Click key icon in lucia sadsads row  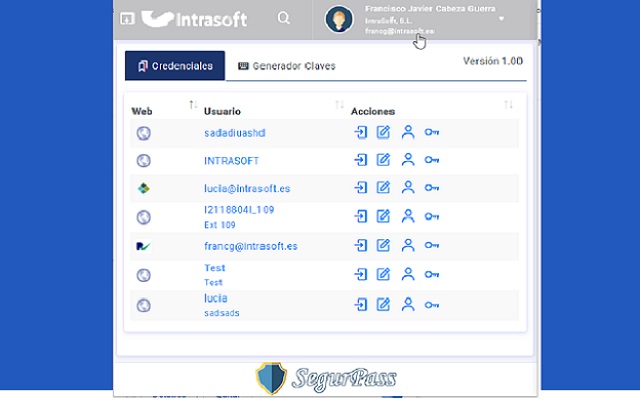tap(432, 305)
